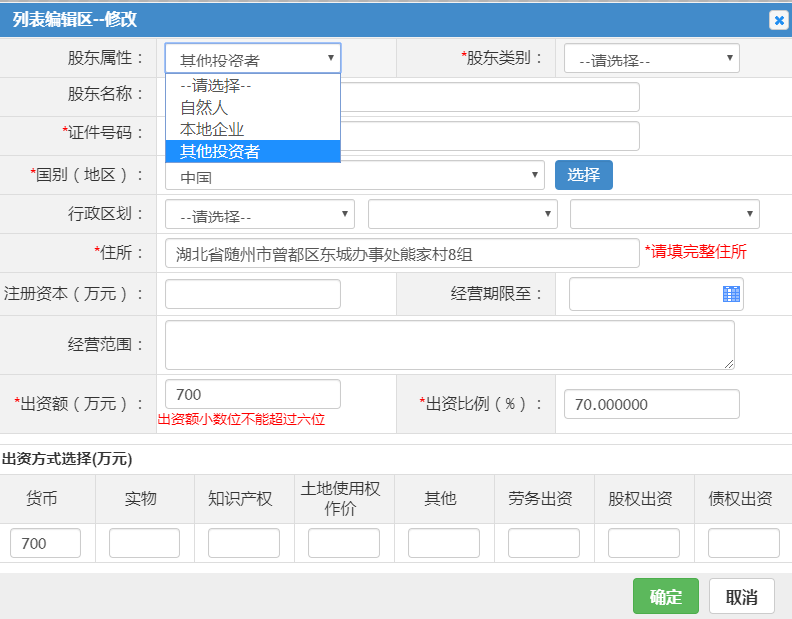Click the 经营期限至 date field

656,294
